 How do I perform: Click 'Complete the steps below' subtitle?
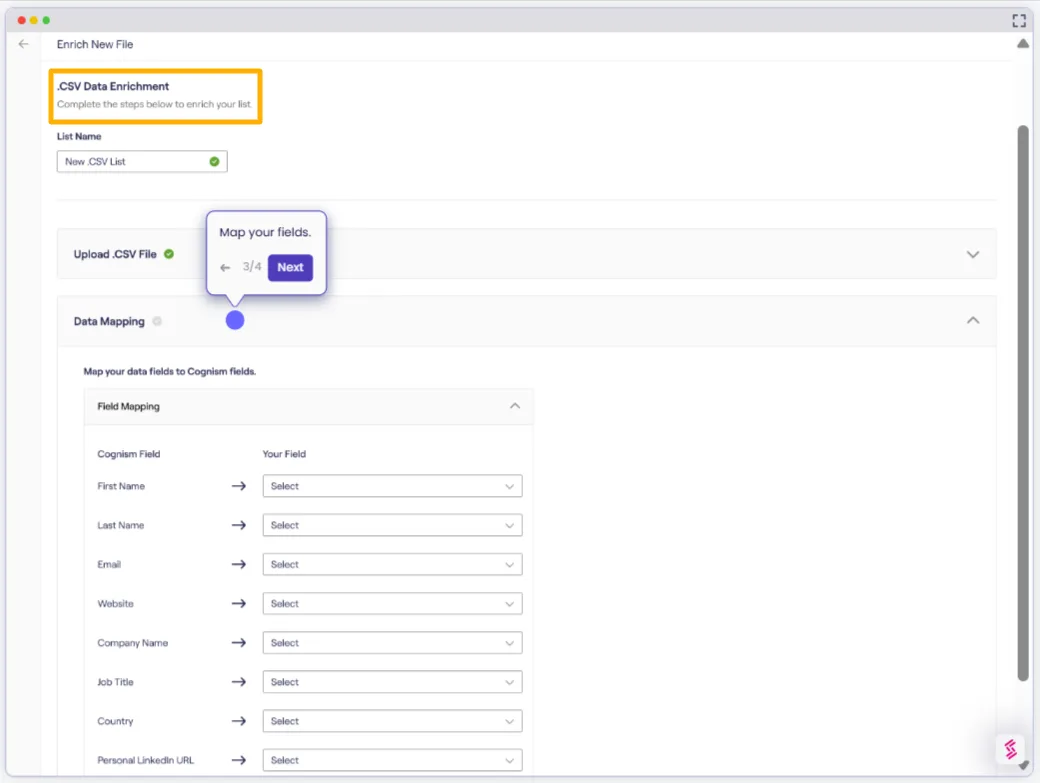[154, 104]
